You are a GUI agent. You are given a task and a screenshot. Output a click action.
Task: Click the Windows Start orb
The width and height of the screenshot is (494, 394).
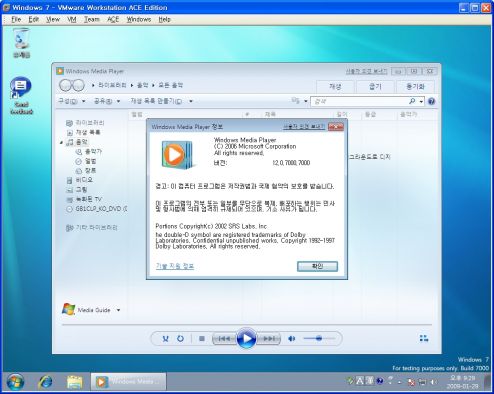pos(15,382)
